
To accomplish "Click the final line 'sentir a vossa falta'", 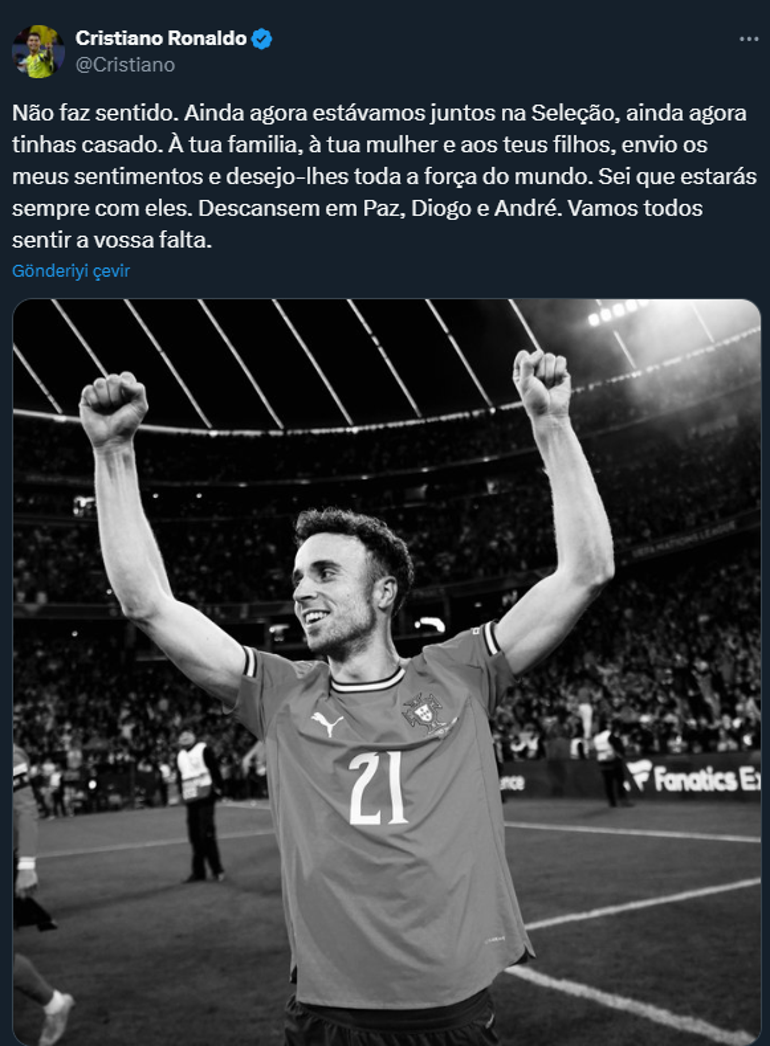I will tap(112, 239).
